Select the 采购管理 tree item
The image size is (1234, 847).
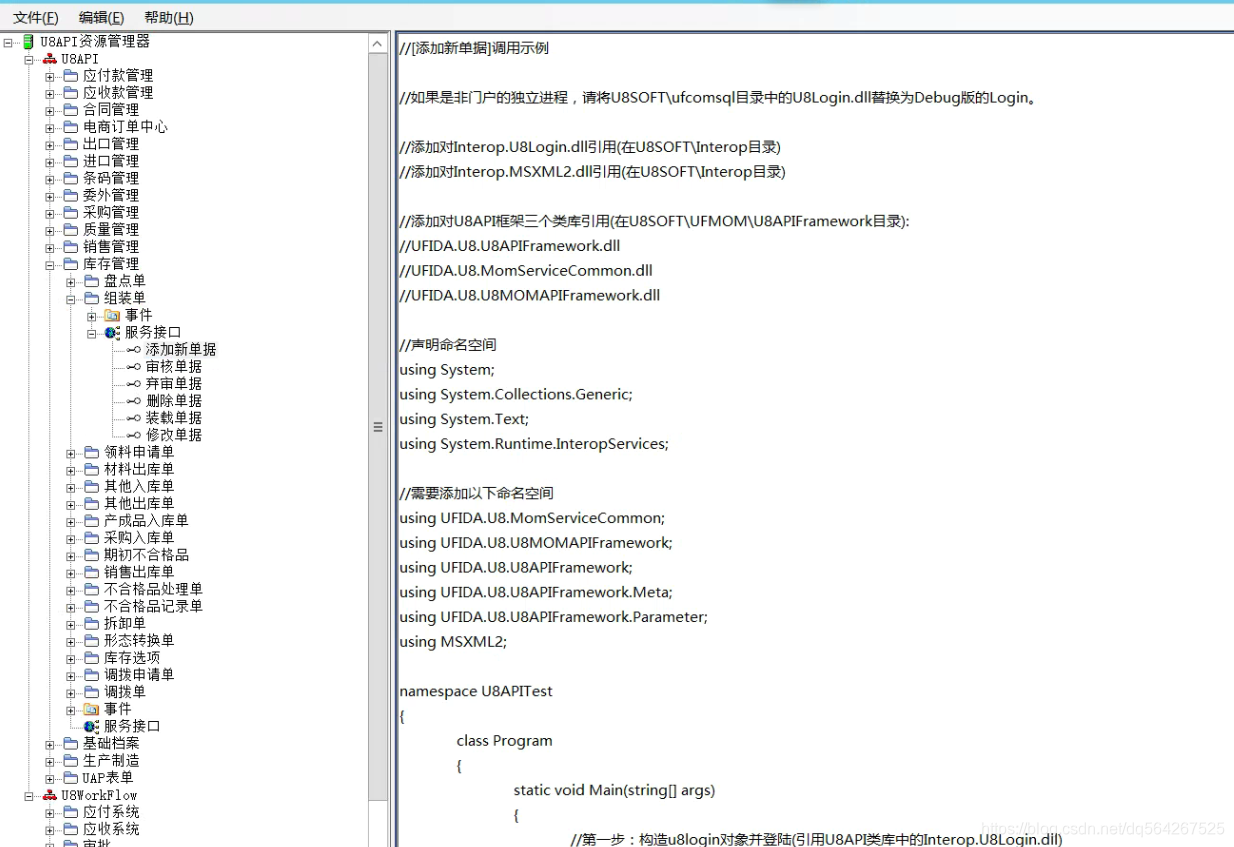111,212
